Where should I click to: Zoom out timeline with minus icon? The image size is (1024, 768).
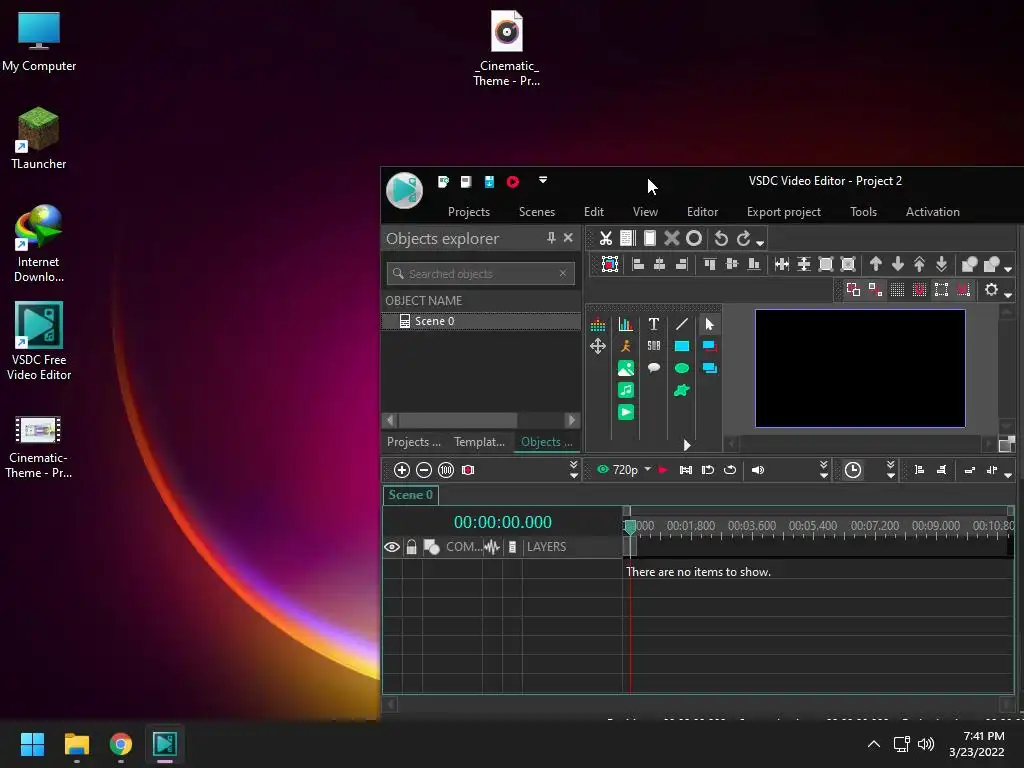tap(424, 470)
